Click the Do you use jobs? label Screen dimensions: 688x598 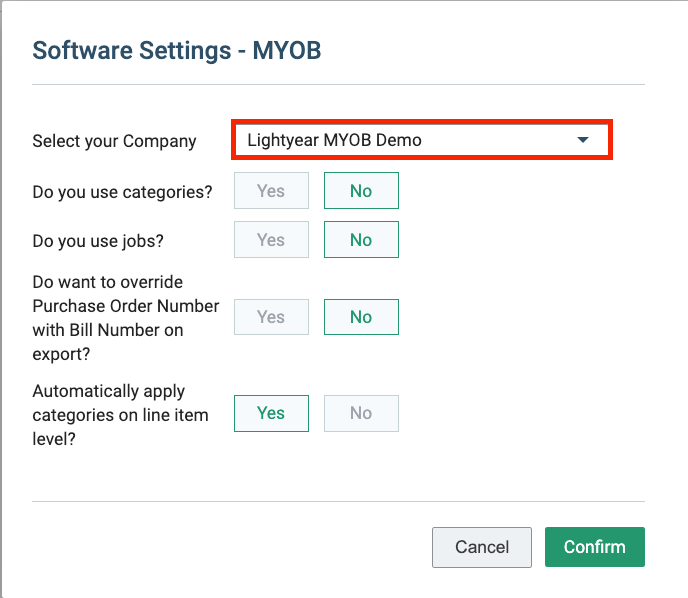tap(98, 241)
